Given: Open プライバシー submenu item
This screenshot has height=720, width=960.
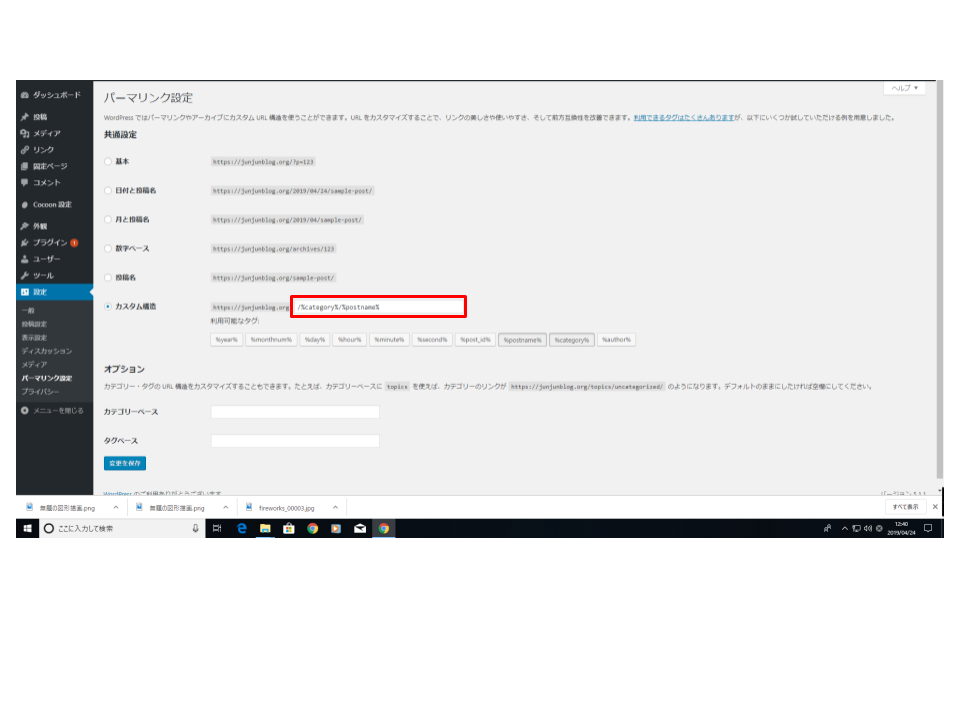Looking at the screenshot, I should [x=40, y=392].
